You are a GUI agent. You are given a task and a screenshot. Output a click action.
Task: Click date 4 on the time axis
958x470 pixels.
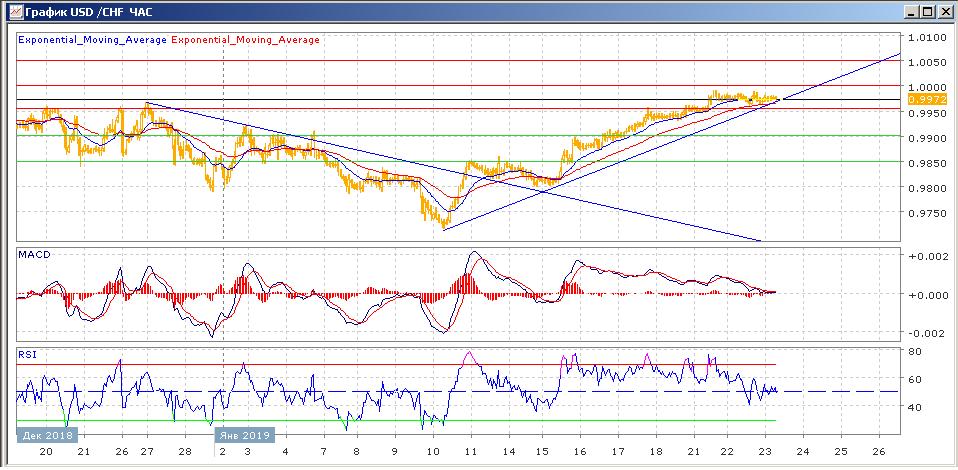pos(285,452)
